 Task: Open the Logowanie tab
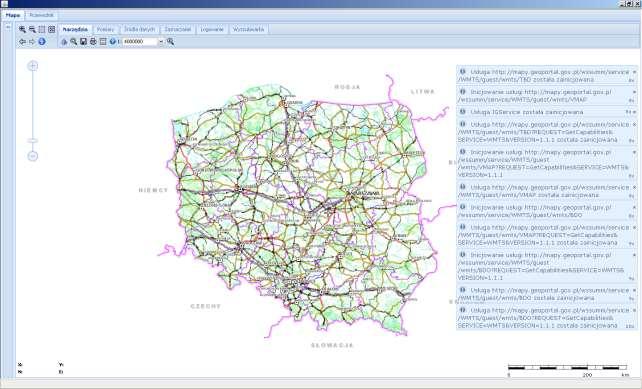(212, 29)
